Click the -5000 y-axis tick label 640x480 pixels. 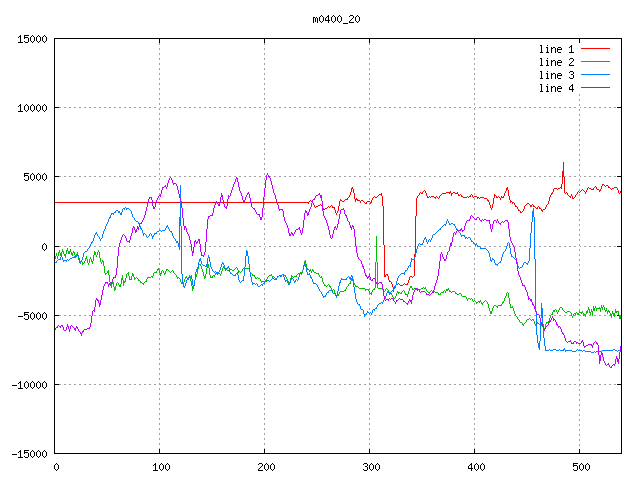click(x=31, y=315)
